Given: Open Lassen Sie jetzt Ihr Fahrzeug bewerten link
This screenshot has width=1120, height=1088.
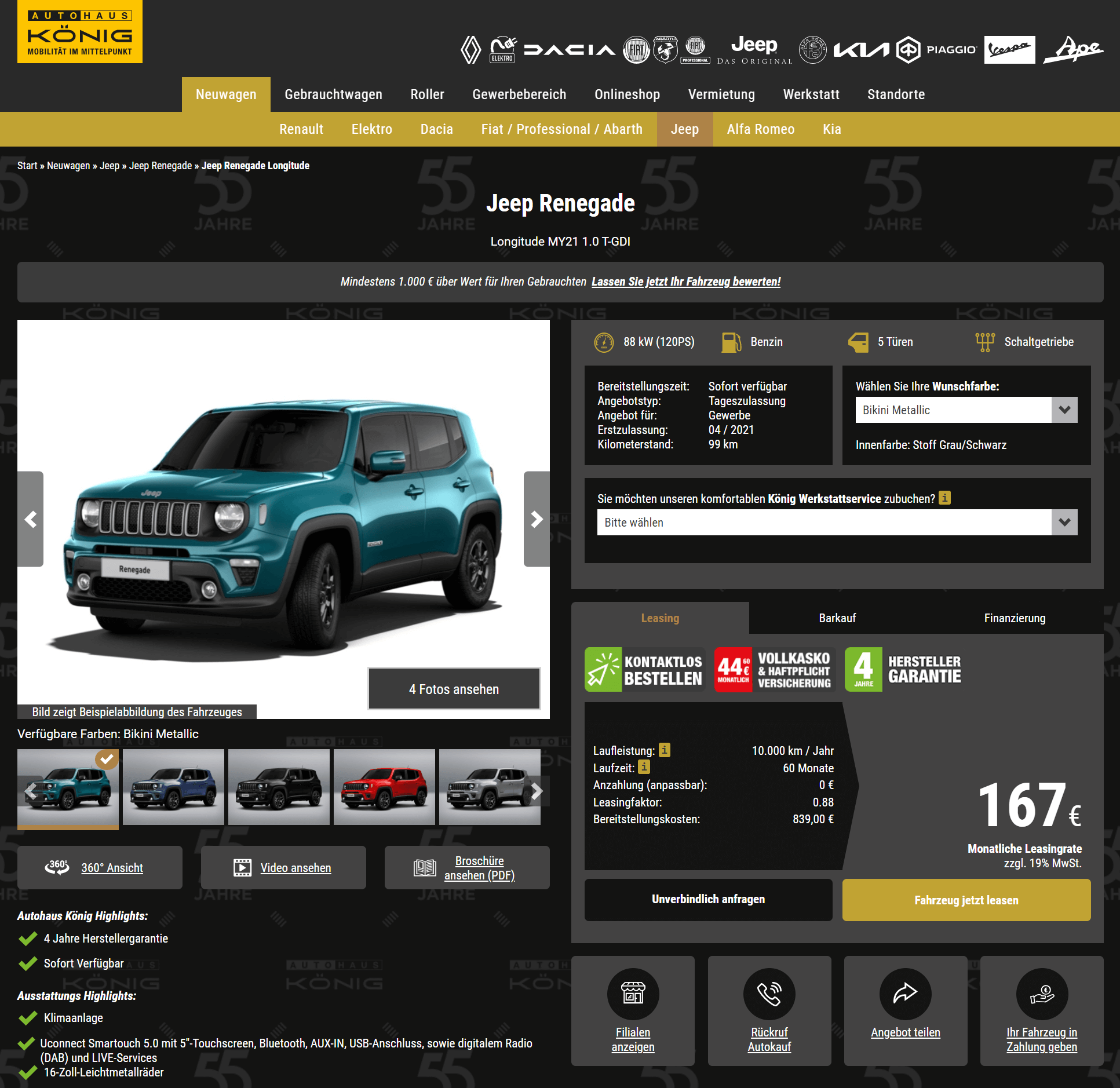Looking at the screenshot, I should pos(686,282).
